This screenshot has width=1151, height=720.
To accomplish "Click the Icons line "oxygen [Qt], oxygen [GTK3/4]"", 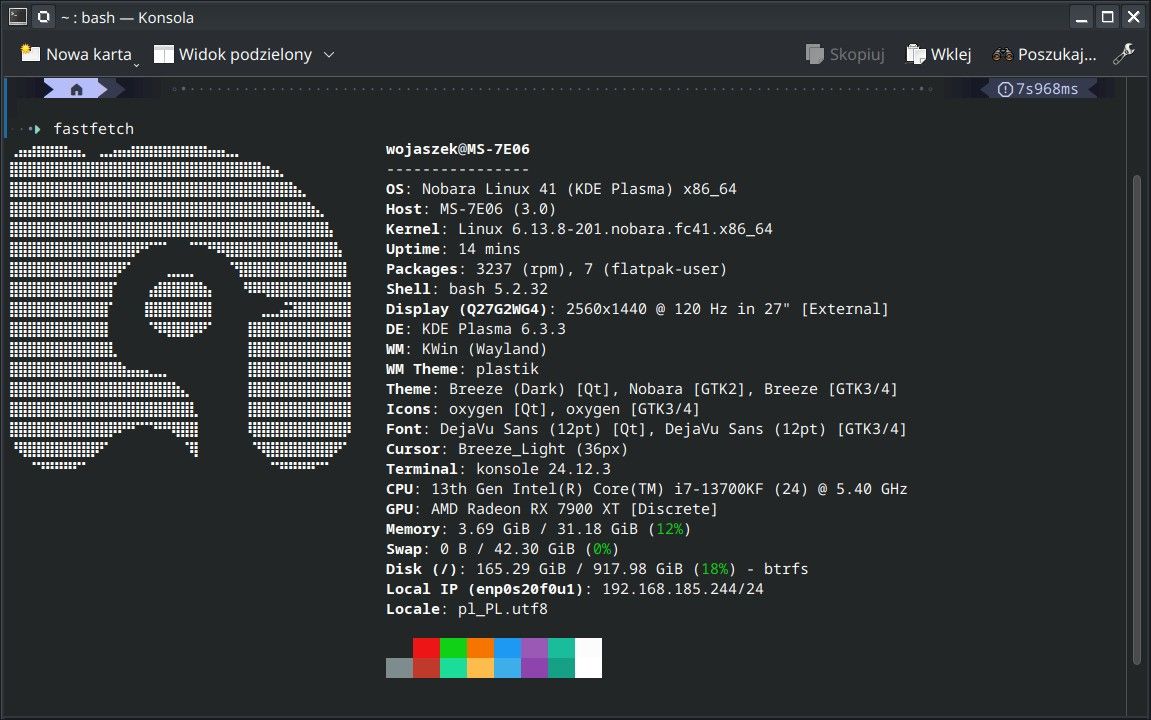I will tap(575, 409).
